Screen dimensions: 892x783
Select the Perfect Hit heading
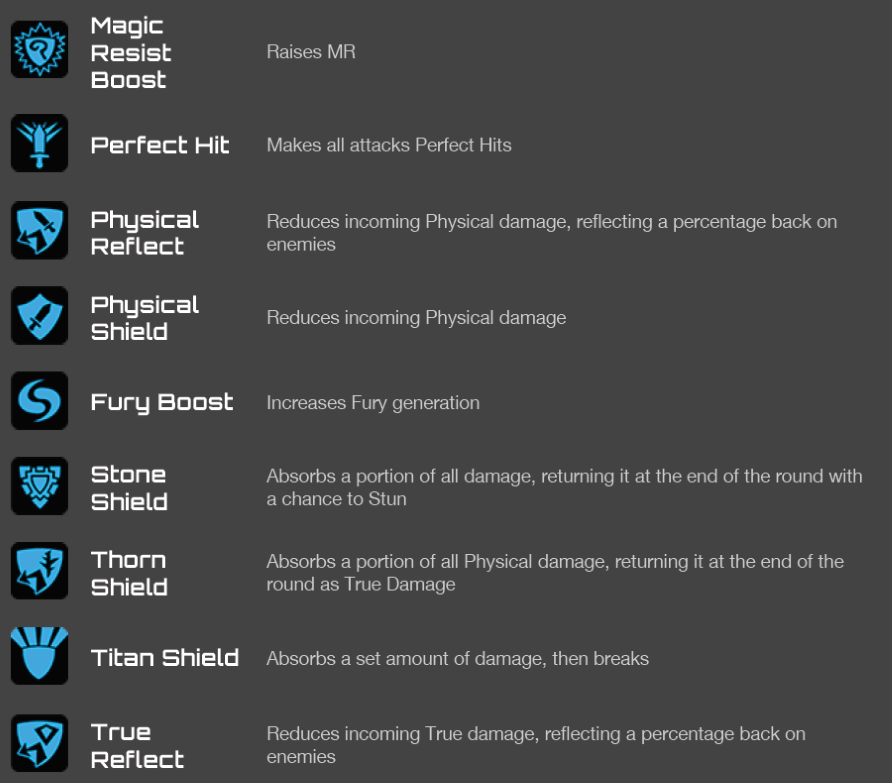click(160, 145)
